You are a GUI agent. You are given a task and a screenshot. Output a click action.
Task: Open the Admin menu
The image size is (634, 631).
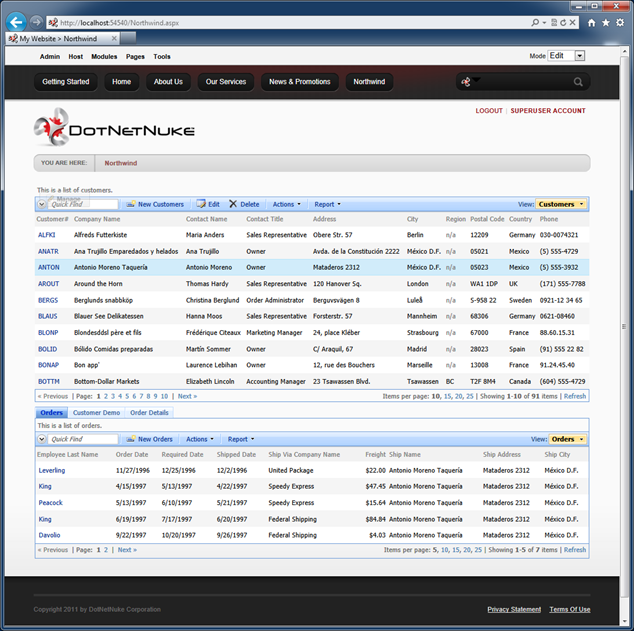[x=50, y=57]
